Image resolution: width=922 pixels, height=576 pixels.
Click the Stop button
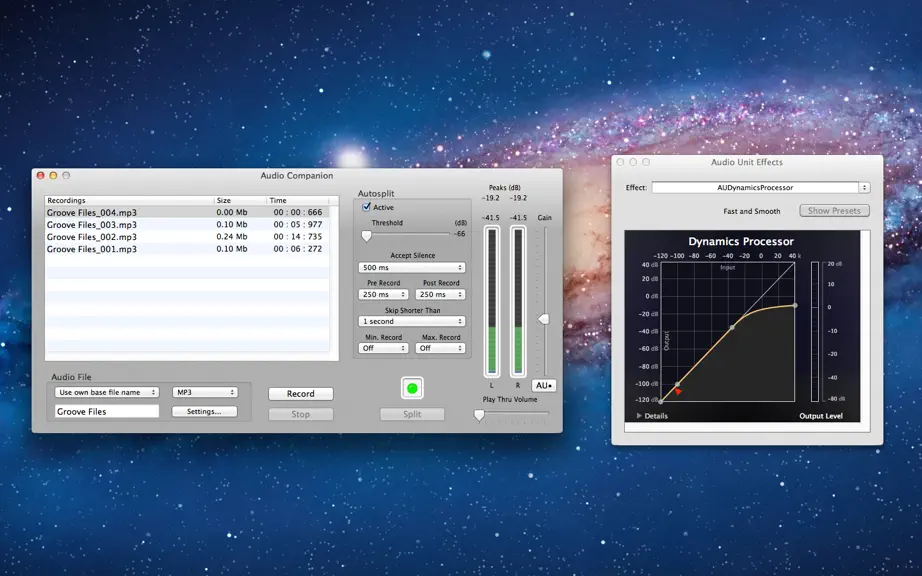300,414
